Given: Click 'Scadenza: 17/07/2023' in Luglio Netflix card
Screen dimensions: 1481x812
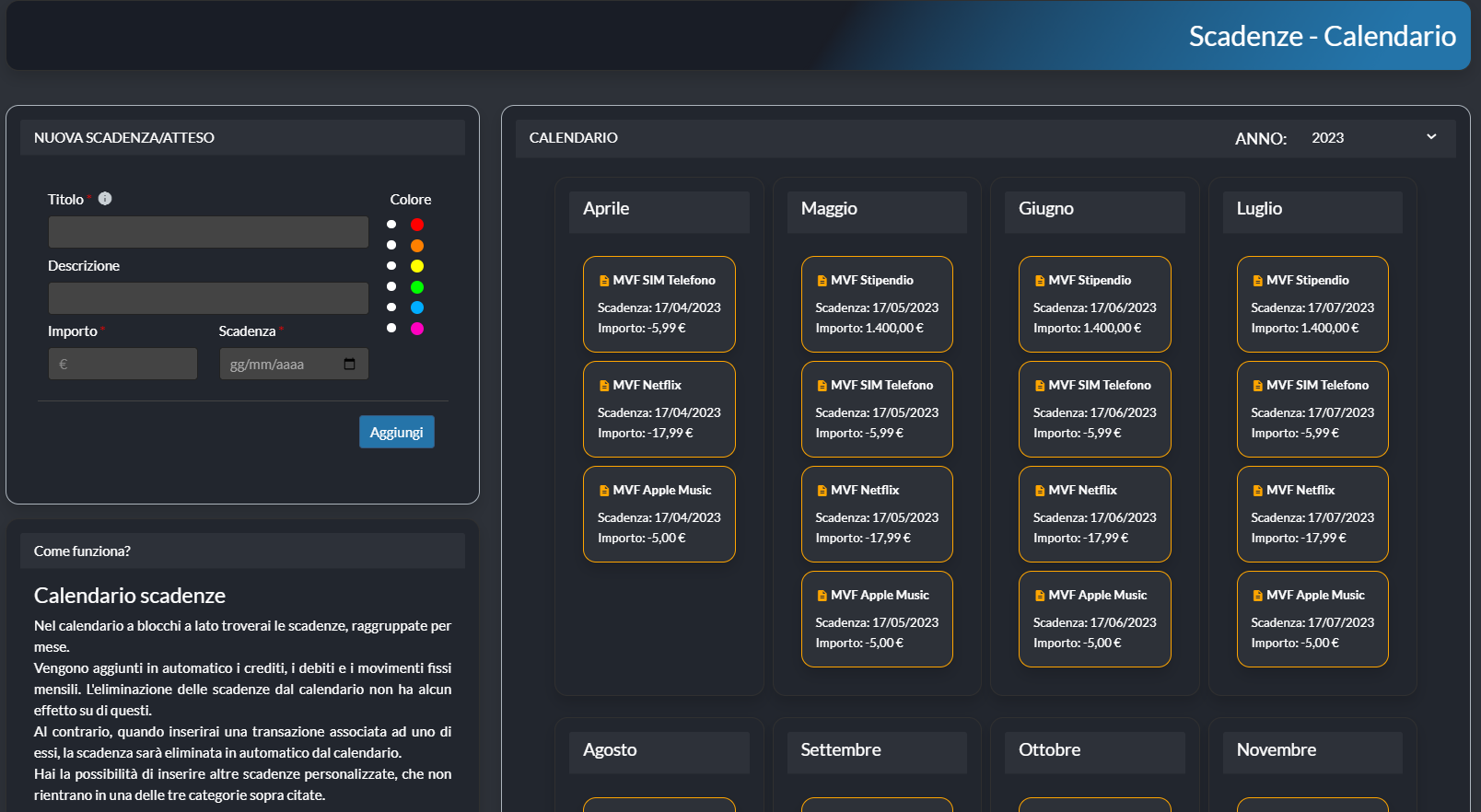Looking at the screenshot, I should click(1312, 517).
